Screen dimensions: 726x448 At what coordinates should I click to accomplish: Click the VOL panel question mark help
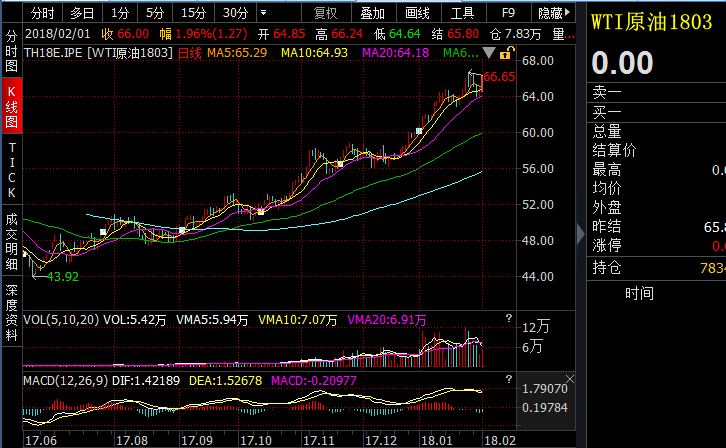tap(509, 318)
